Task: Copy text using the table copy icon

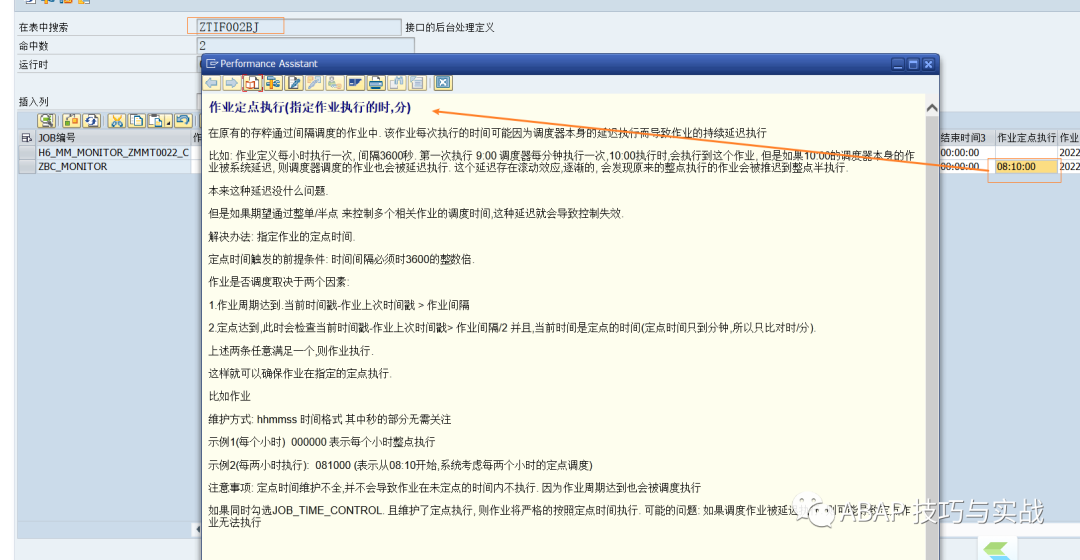Action: point(136,121)
